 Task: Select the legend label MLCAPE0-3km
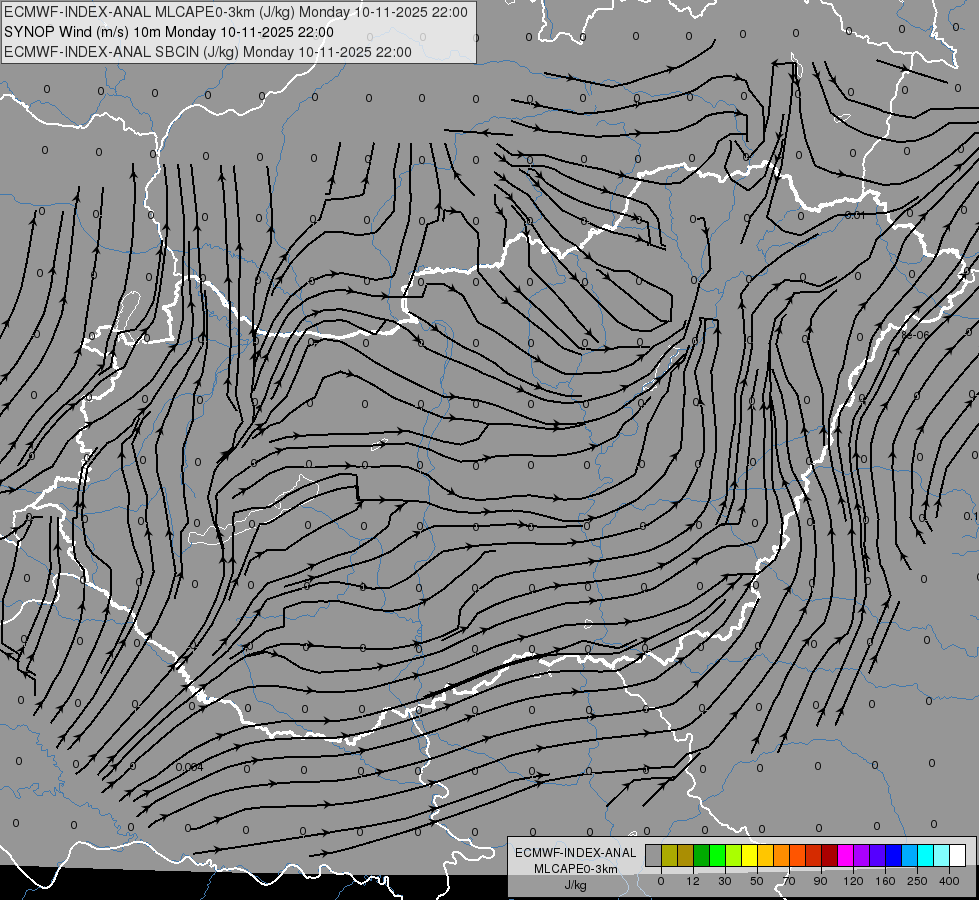click(x=576, y=869)
